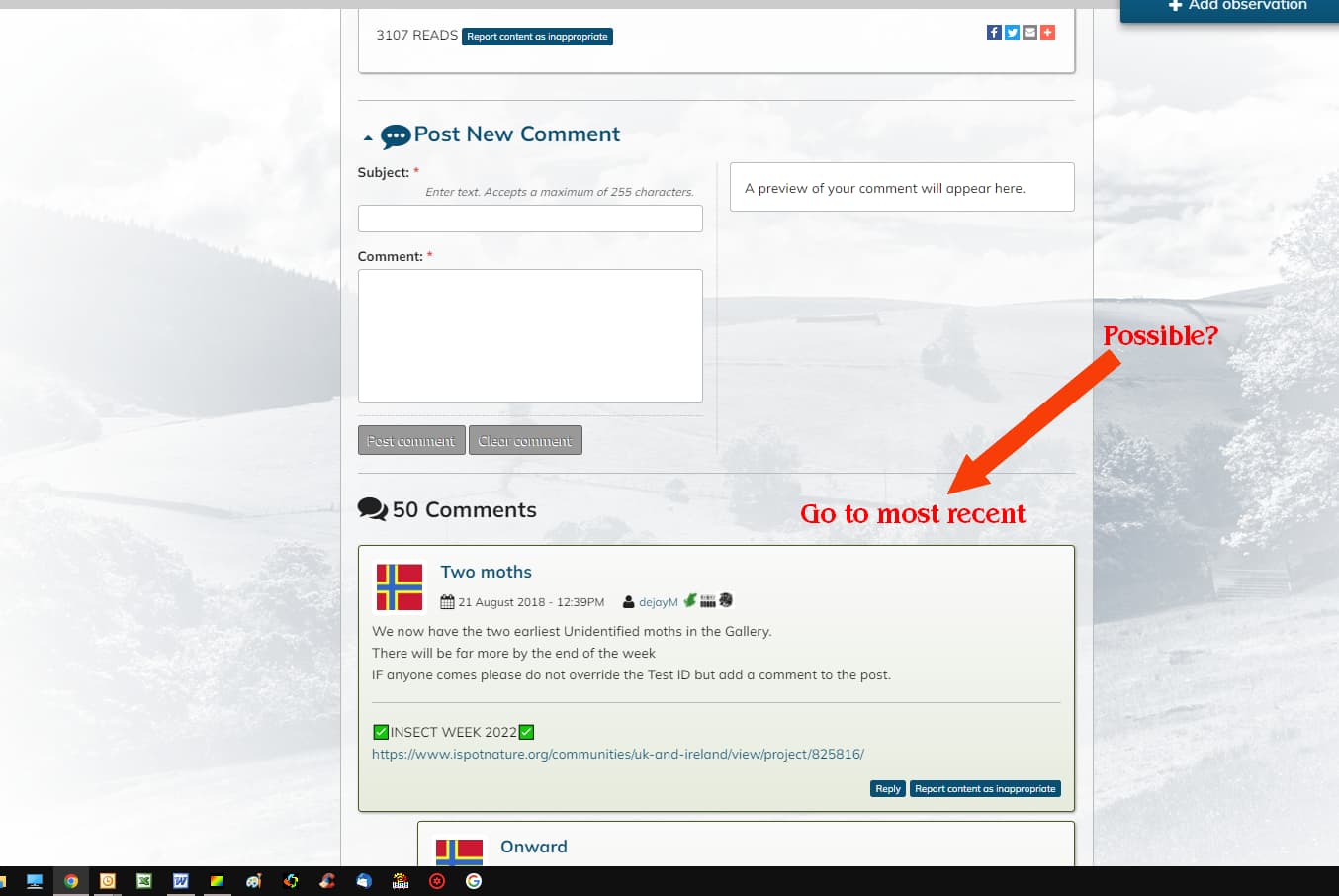Screen dimensions: 1339x896
Task: Report Two moths comment as inappropriate
Action: [x=985, y=789]
